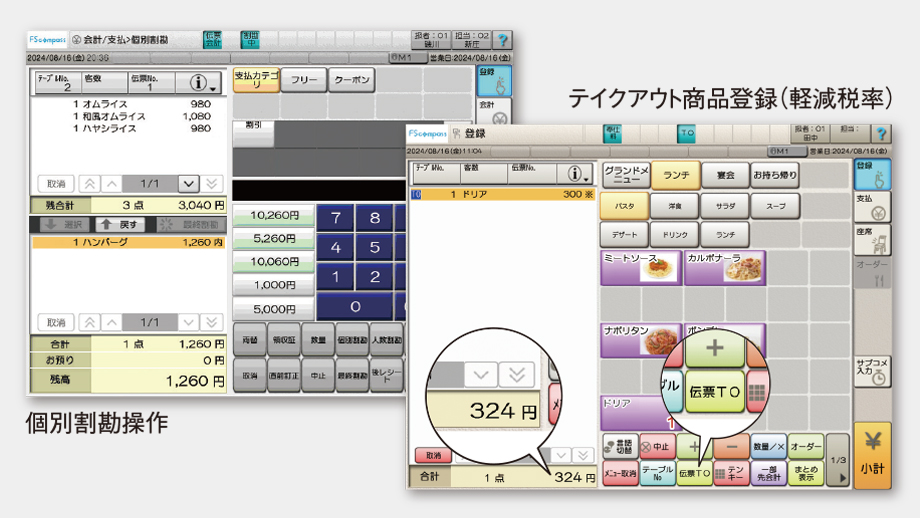
Task: Open help in the 登録 window
Action: pos(880,134)
